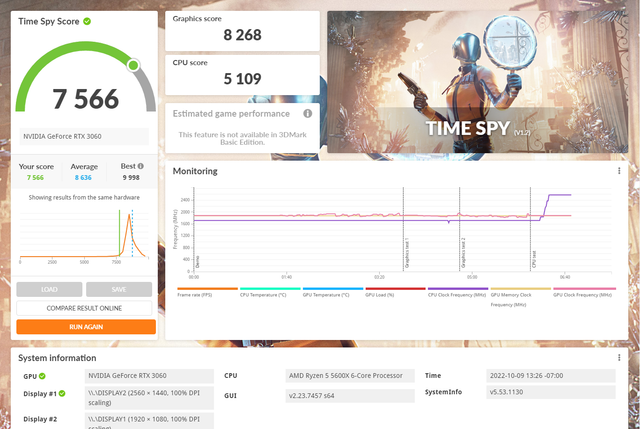Click AMD Ryzen 5 5600X processor field

coord(350,376)
